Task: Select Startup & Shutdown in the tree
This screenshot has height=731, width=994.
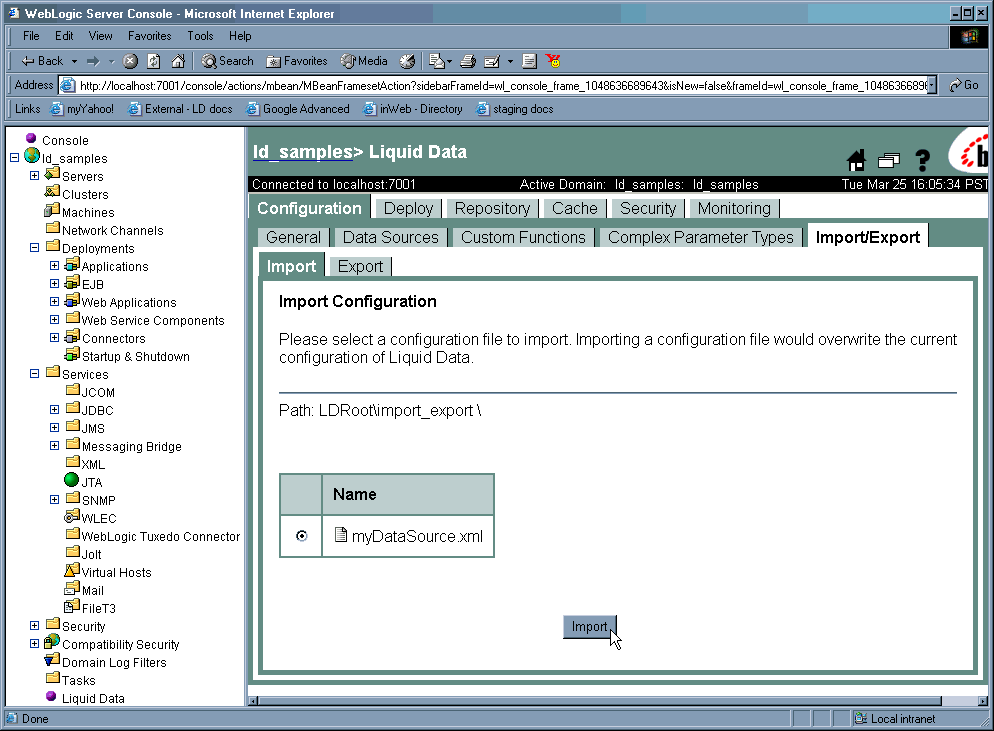Action: (136, 356)
